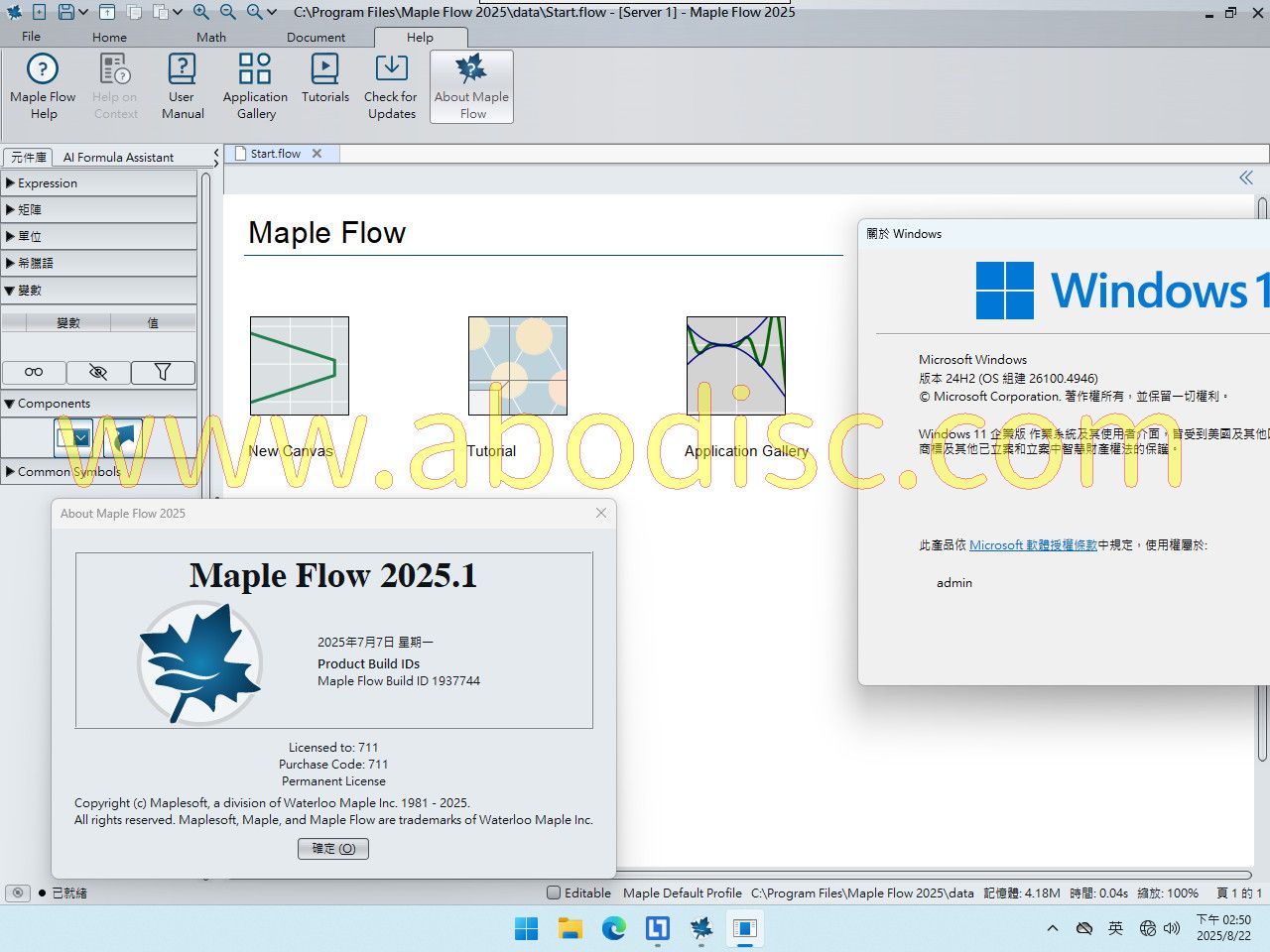Click the Application Gallery thumbnail
Image resolution: width=1270 pixels, height=952 pixels.
736,366
